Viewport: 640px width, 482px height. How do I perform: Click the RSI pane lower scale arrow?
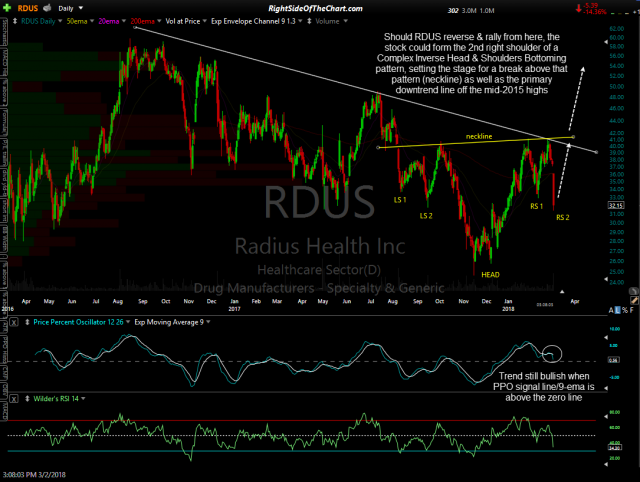tap(606, 464)
